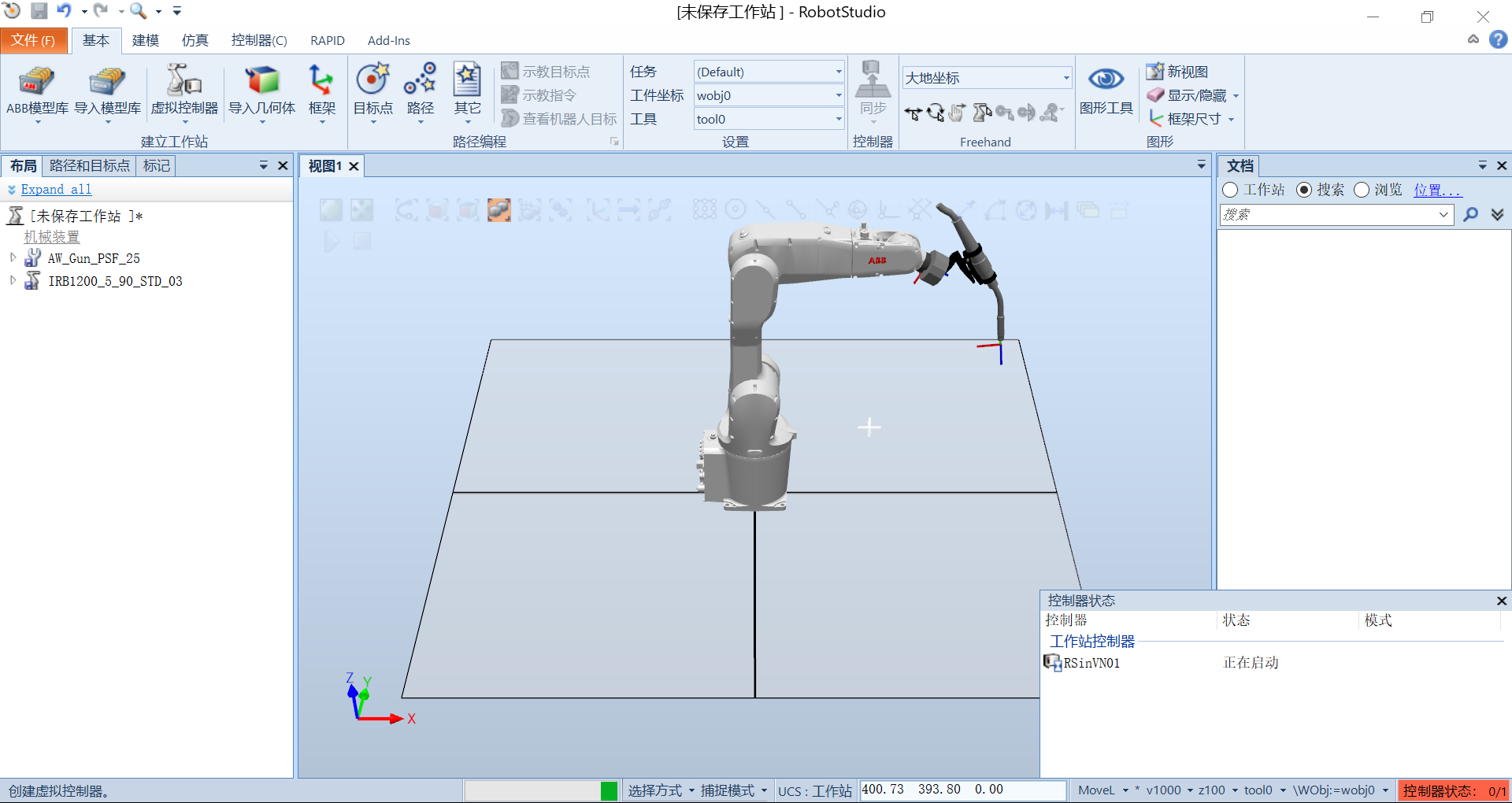This screenshot has height=803, width=1512.
Task: Select the Freehand rotate tool
Action: pos(936,113)
